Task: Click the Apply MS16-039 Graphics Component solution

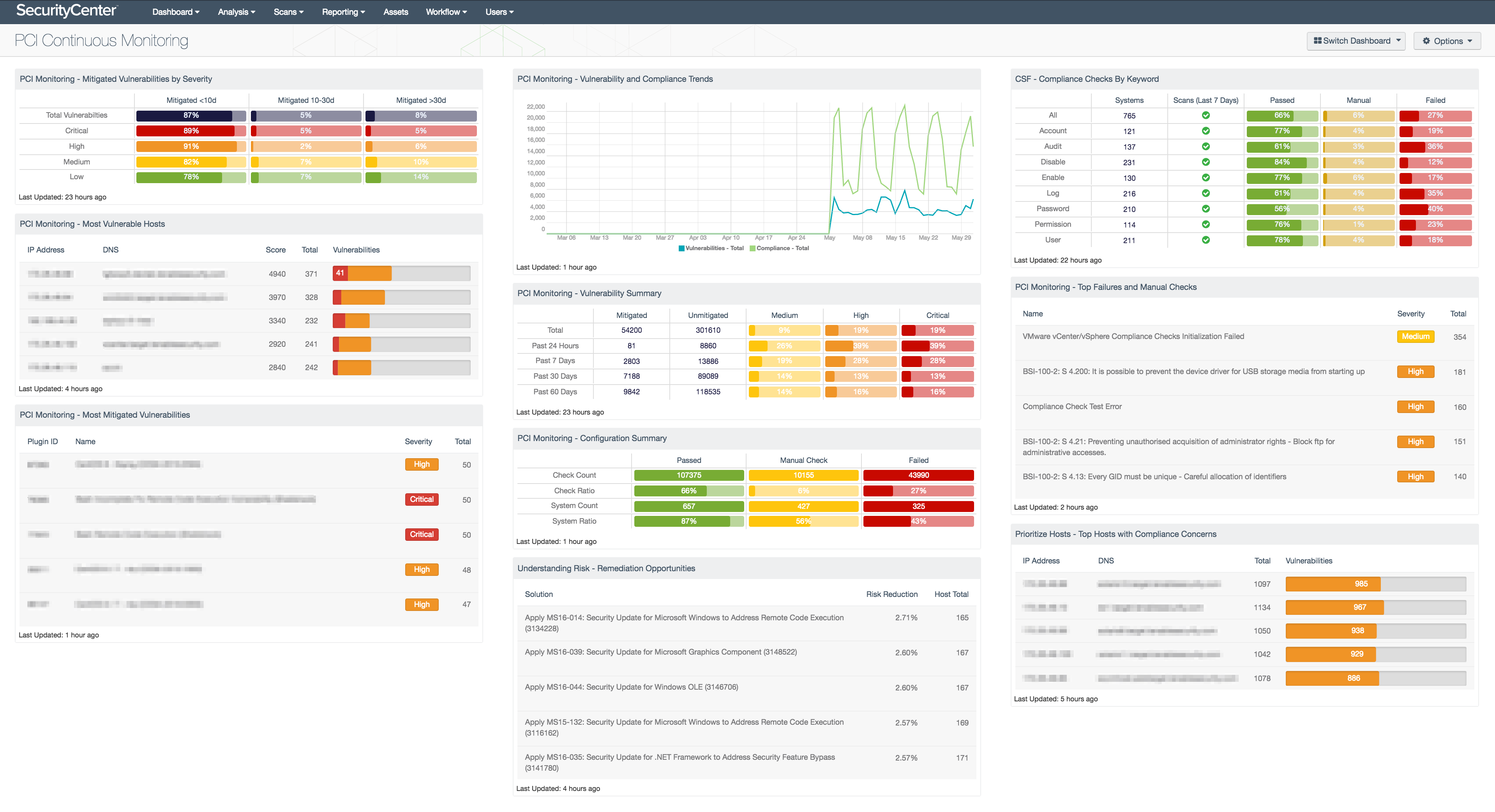Action: tap(660, 652)
